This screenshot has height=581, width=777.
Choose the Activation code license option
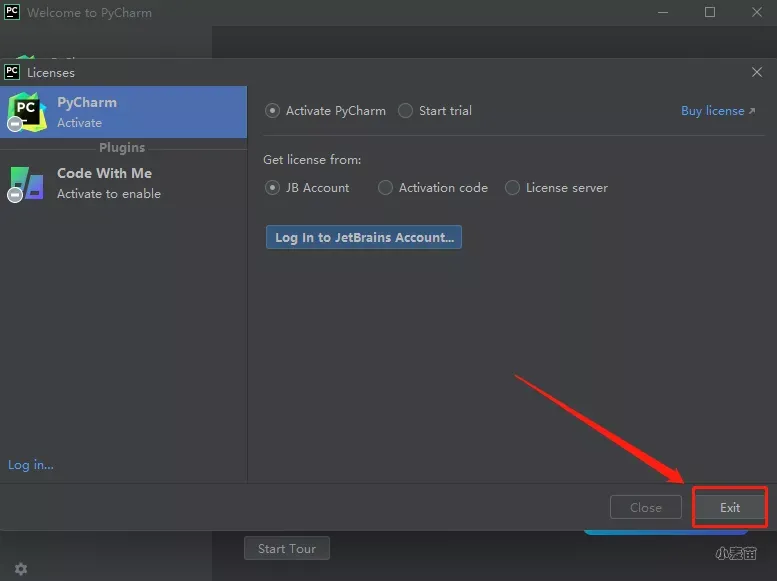(386, 188)
